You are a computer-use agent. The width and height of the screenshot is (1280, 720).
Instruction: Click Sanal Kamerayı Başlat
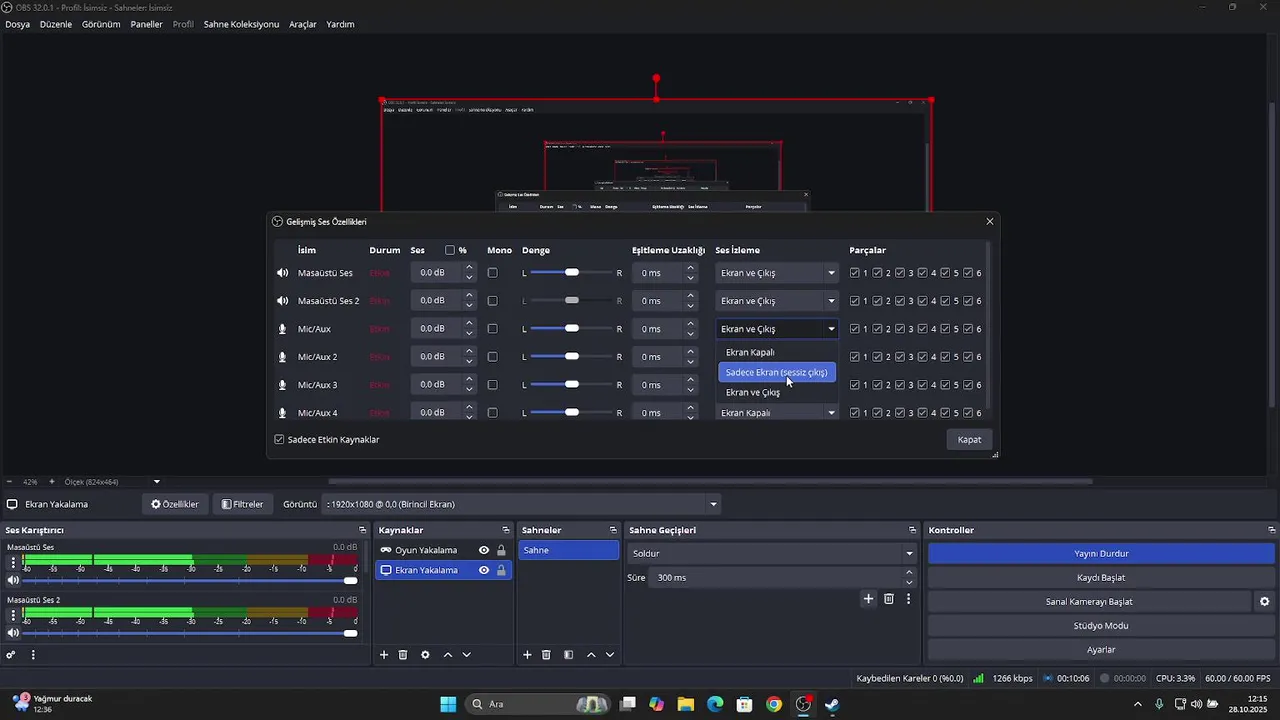pyautogui.click(x=1089, y=601)
